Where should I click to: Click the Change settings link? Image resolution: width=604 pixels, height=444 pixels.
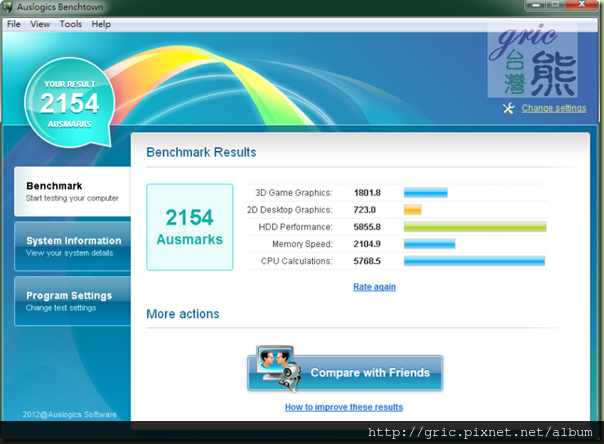554,108
